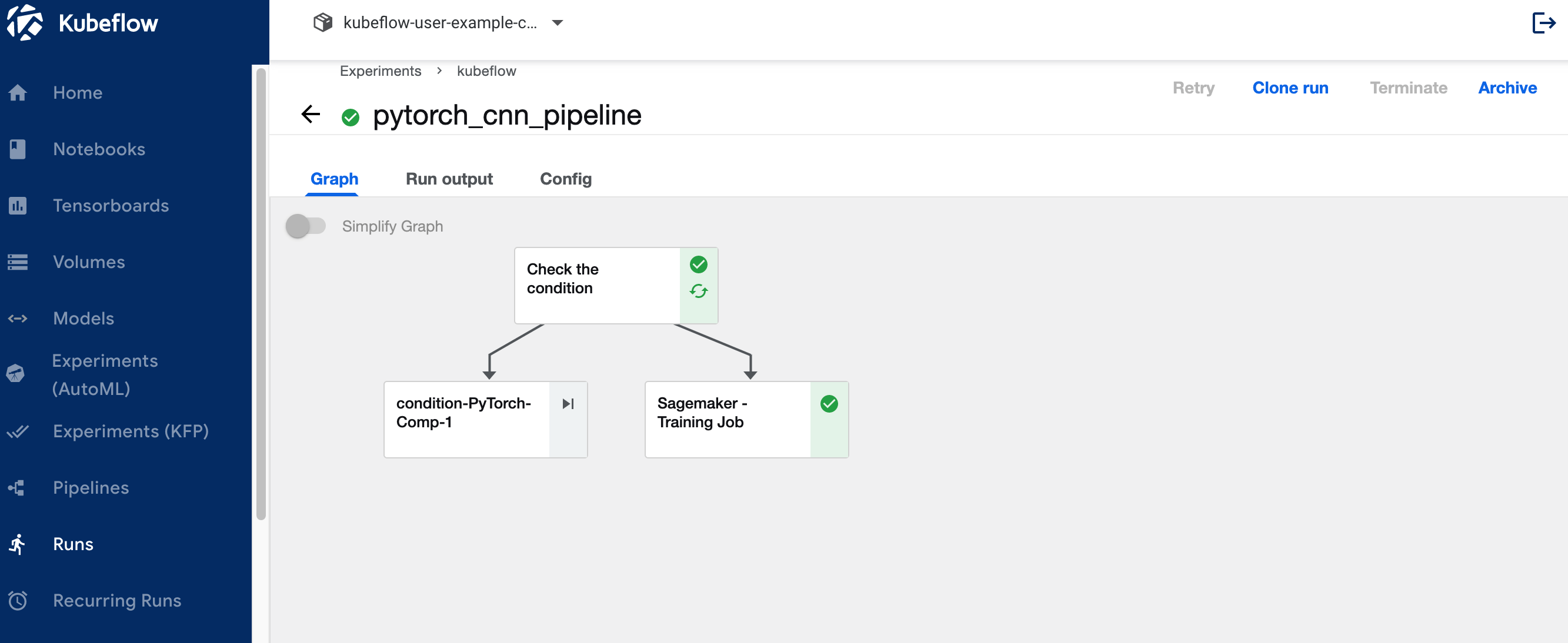Click the Recurring Runs clock icon
The height and width of the screenshot is (643, 1568).
18,601
